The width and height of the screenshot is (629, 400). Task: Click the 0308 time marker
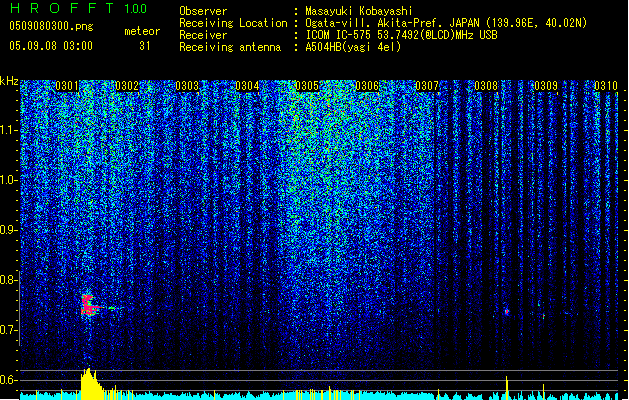point(486,86)
